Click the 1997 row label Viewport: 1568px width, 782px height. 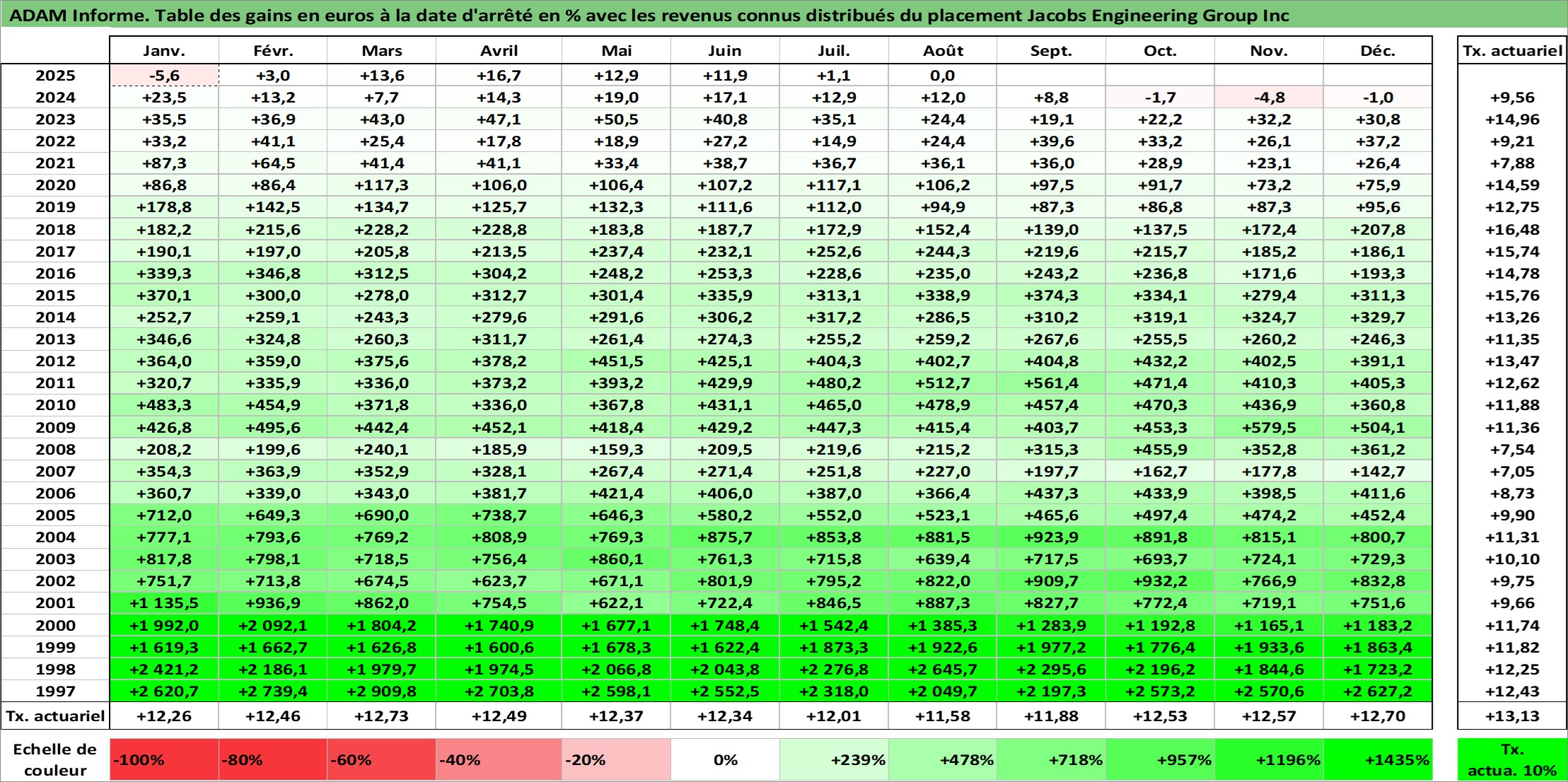[x=55, y=691]
